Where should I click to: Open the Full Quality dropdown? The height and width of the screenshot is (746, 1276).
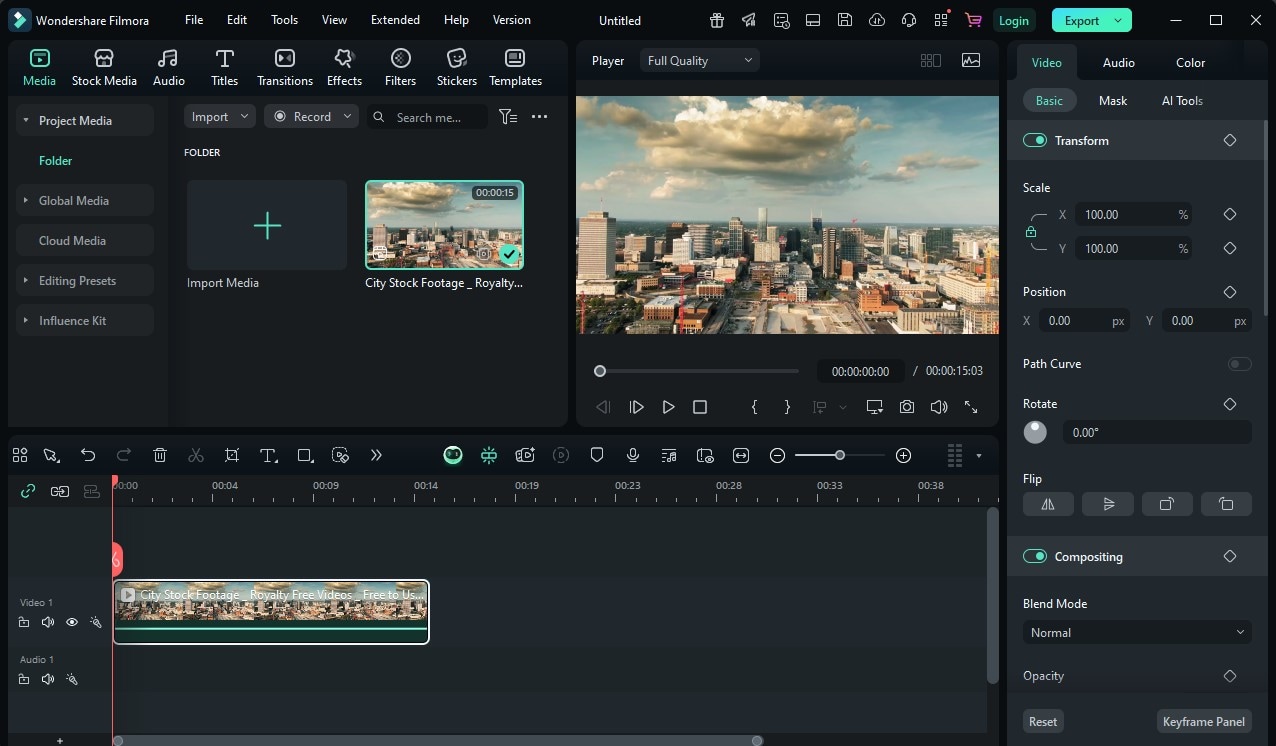tap(699, 61)
